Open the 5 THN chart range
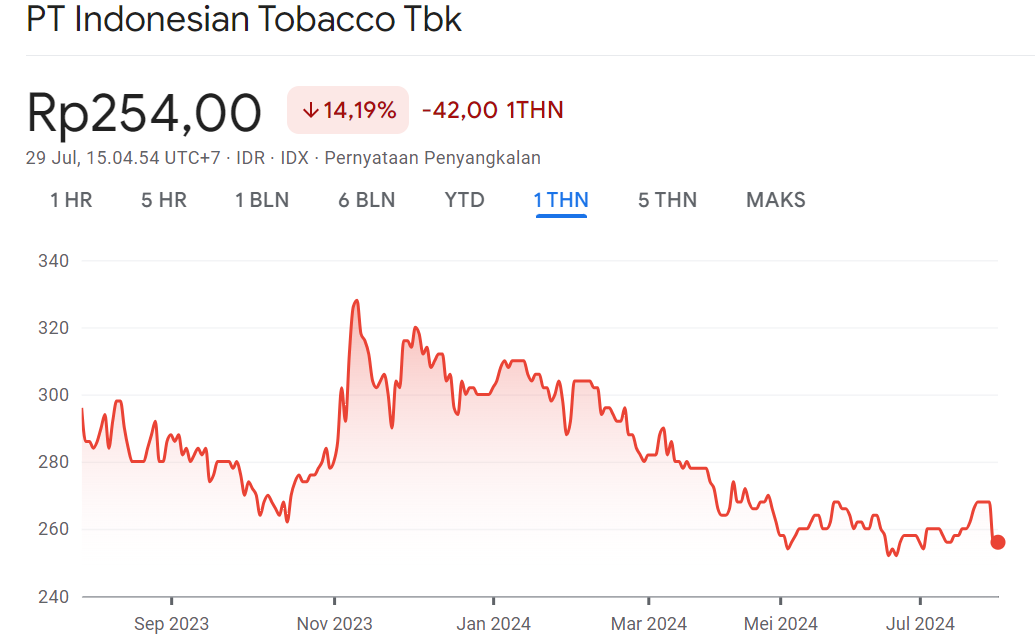The image size is (1035, 644). [666, 200]
